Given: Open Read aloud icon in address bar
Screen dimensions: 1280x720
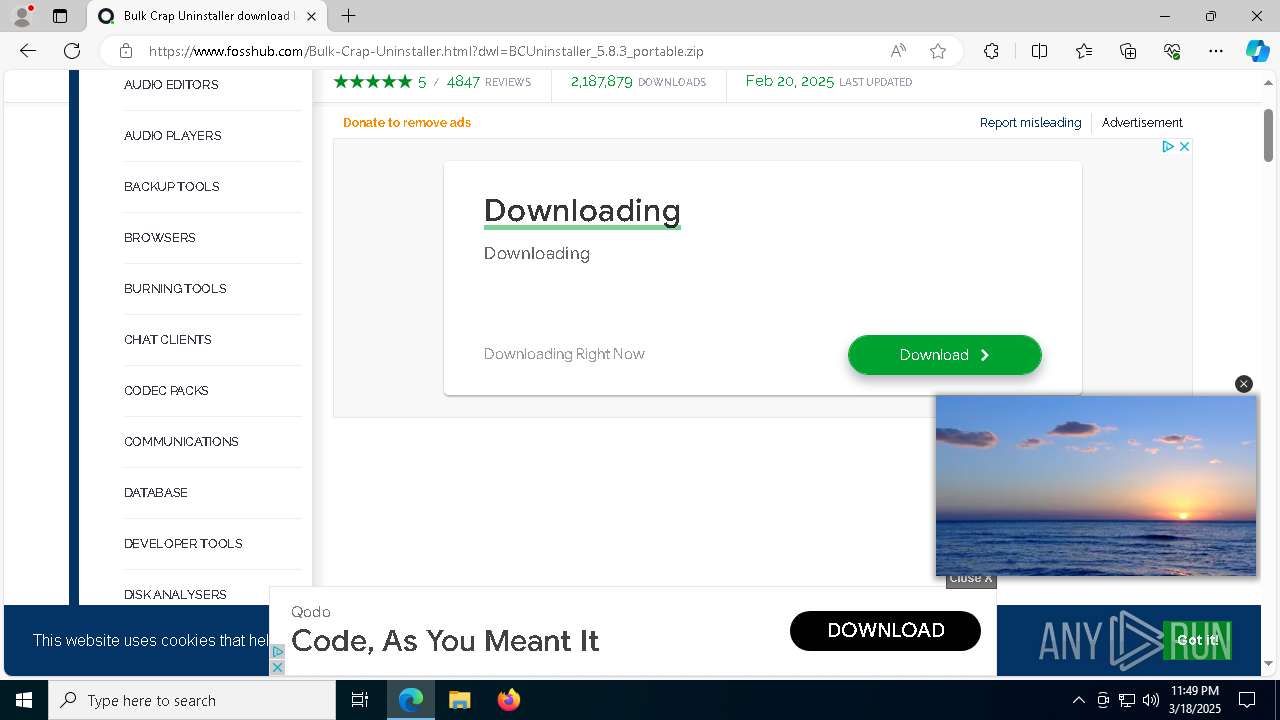Looking at the screenshot, I should point(898,51).
